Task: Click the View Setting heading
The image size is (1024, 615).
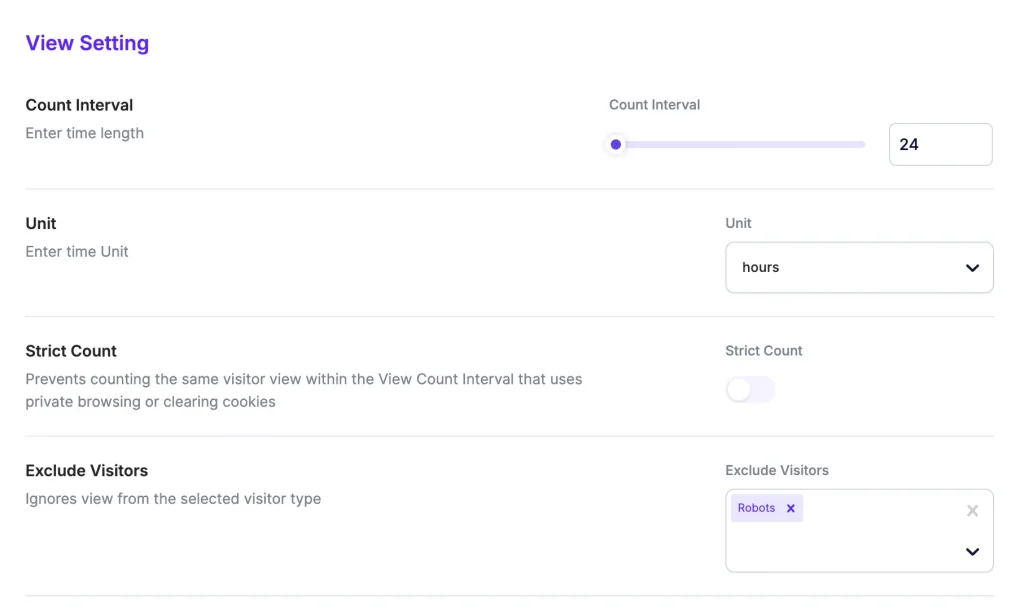Action: point(87,43)
